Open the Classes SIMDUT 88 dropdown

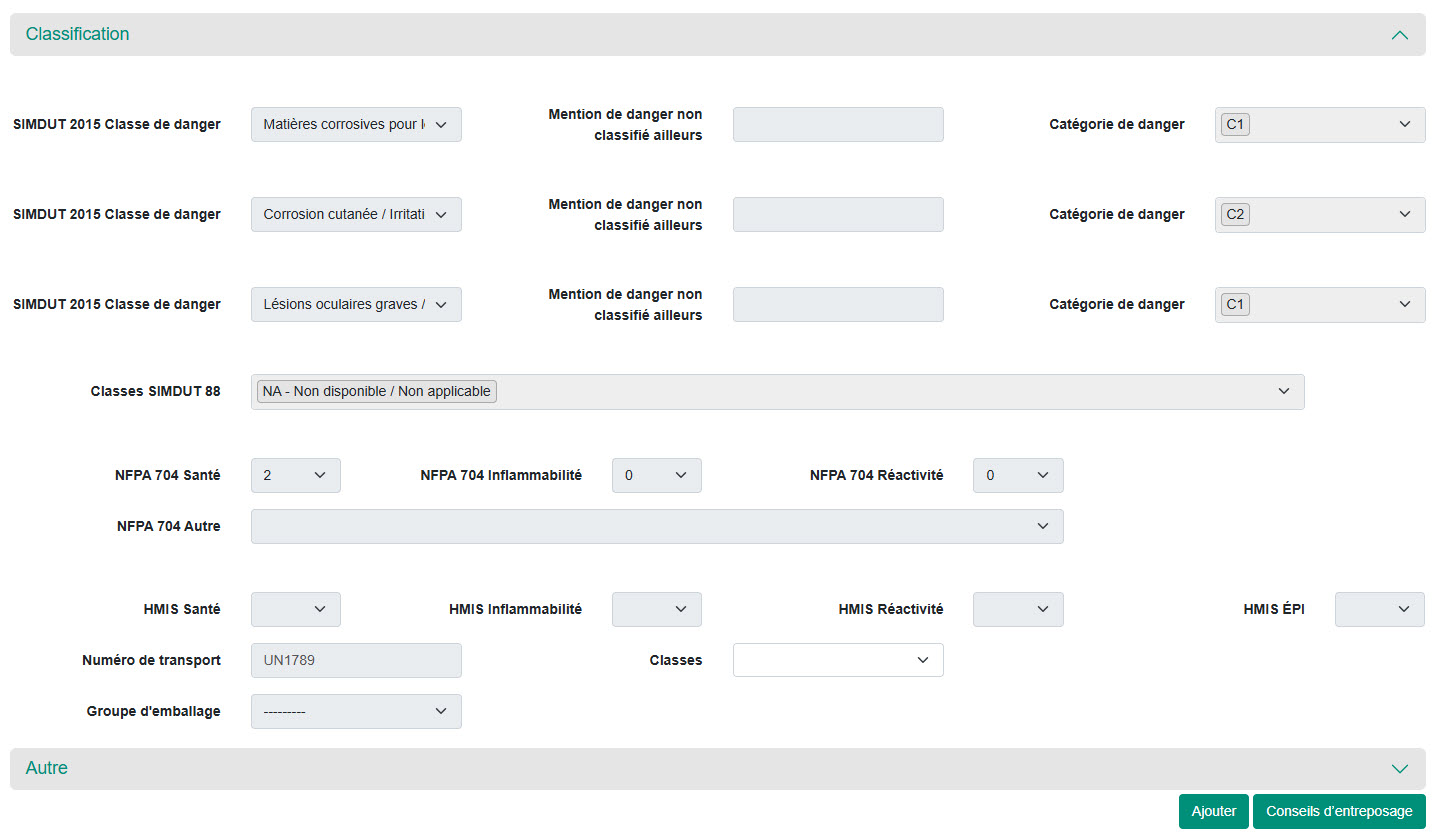777,392
